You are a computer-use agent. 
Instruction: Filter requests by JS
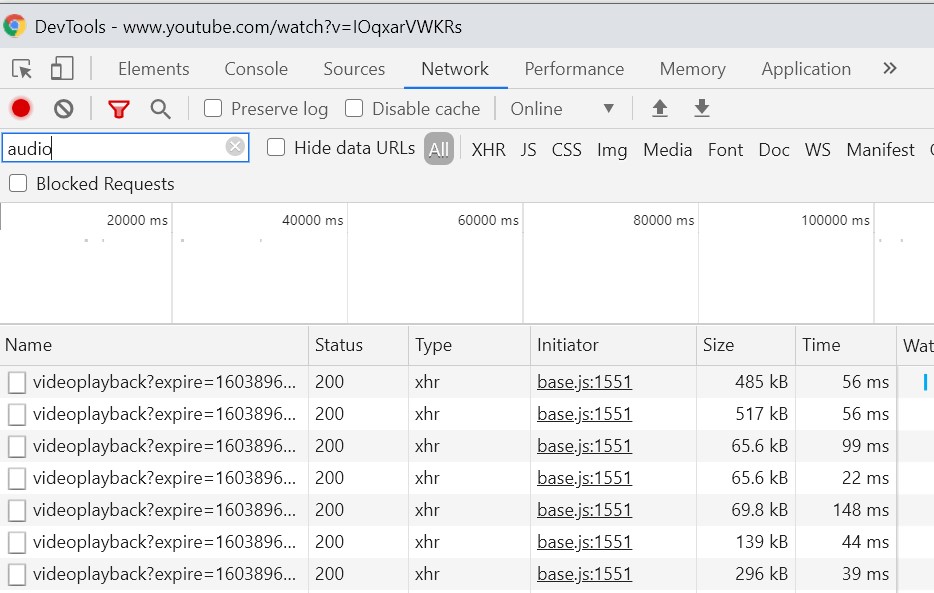tap(528, 149)
